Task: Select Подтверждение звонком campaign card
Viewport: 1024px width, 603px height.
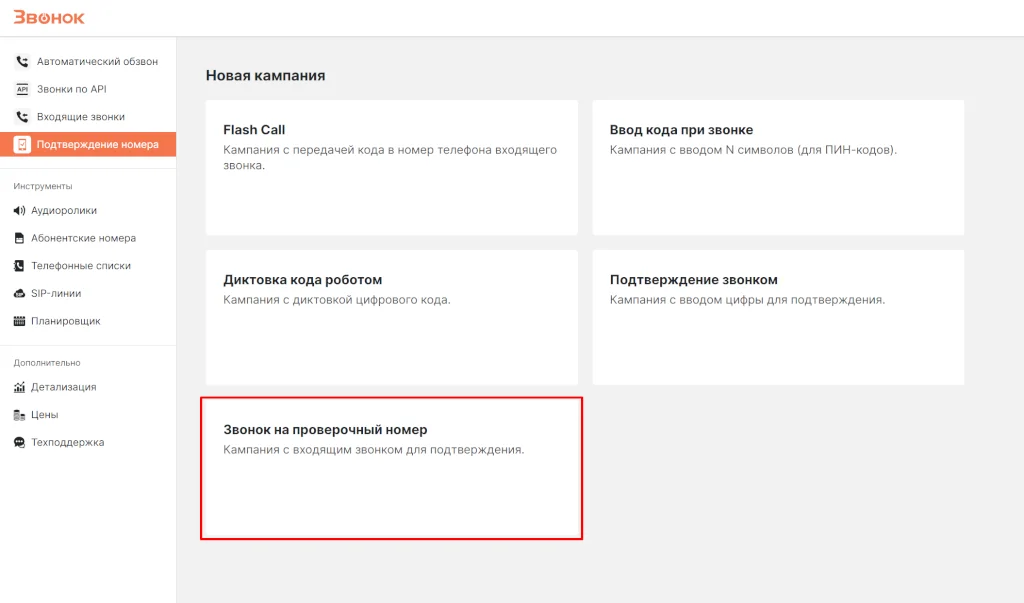Action: point(778,317)
